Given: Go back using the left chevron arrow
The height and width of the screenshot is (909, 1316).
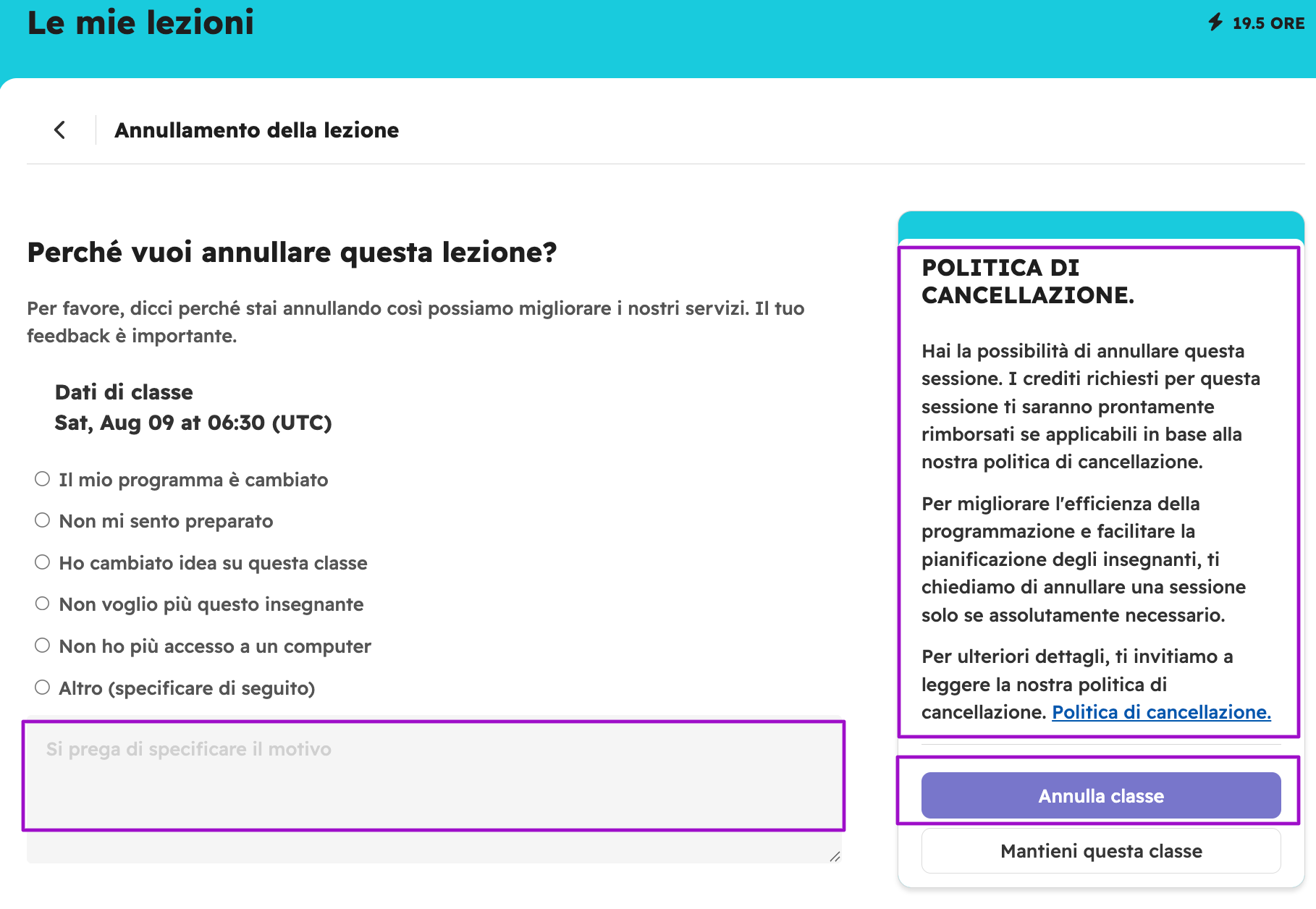Looking at the screenshot, I should 60,130.
